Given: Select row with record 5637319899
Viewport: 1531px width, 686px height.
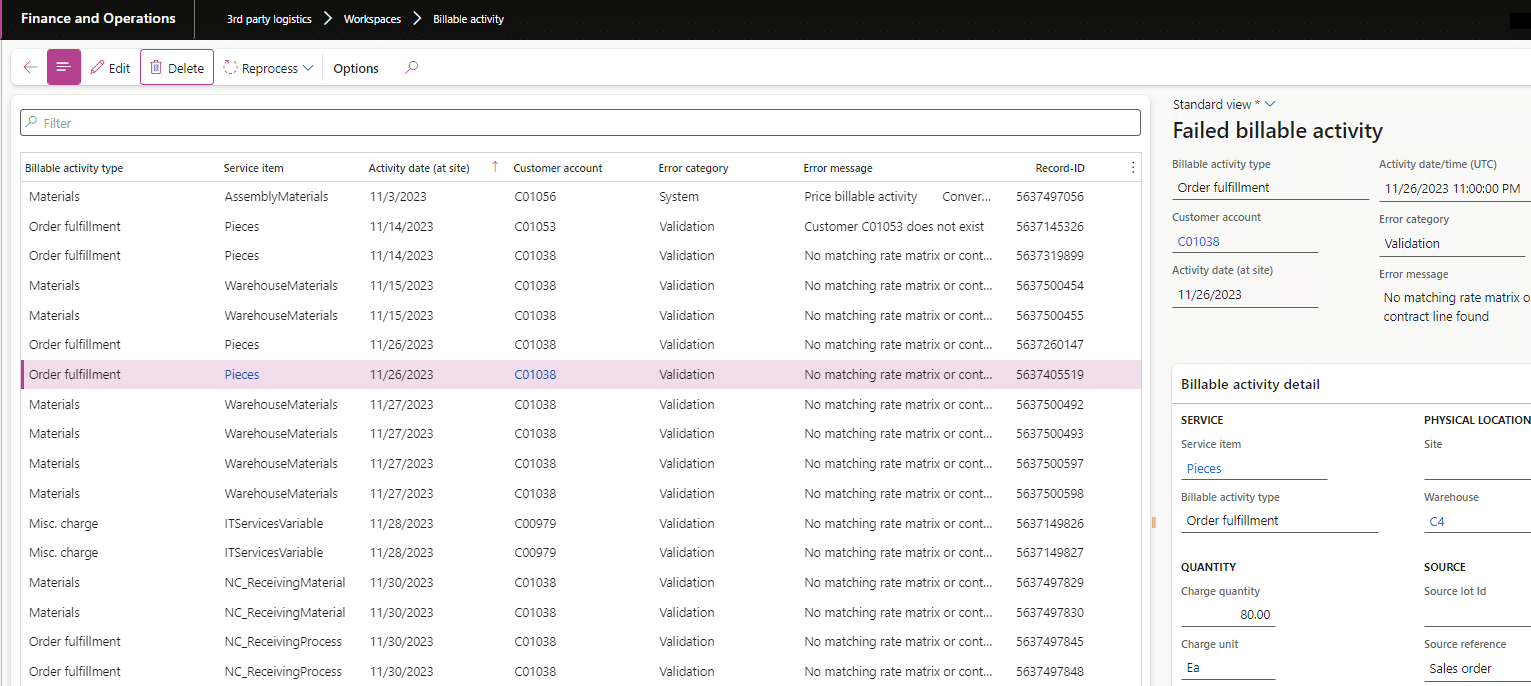Looking at the screenshot, I should click(x=580, y=256).
